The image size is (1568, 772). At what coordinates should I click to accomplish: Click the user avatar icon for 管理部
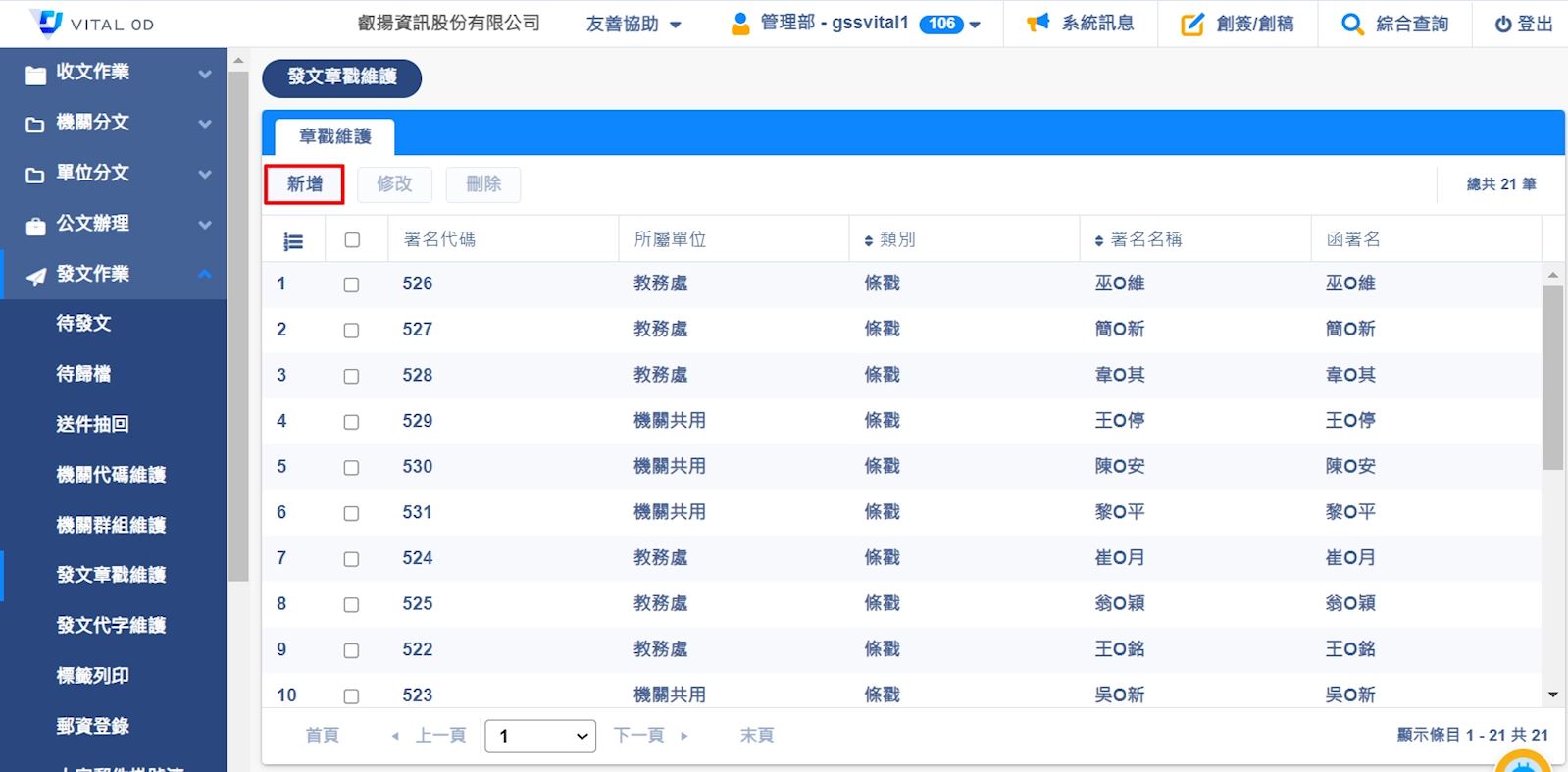click(x=740, y=24)
